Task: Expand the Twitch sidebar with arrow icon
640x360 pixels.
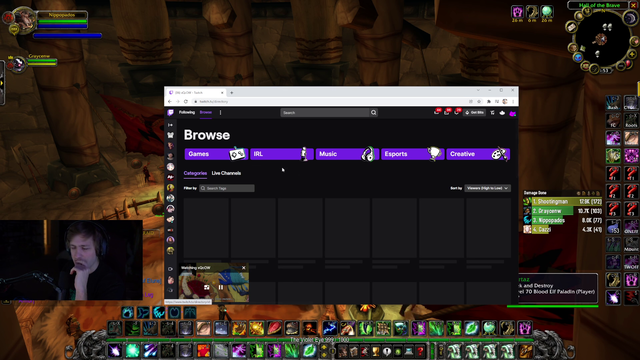Action: point(171,125)
